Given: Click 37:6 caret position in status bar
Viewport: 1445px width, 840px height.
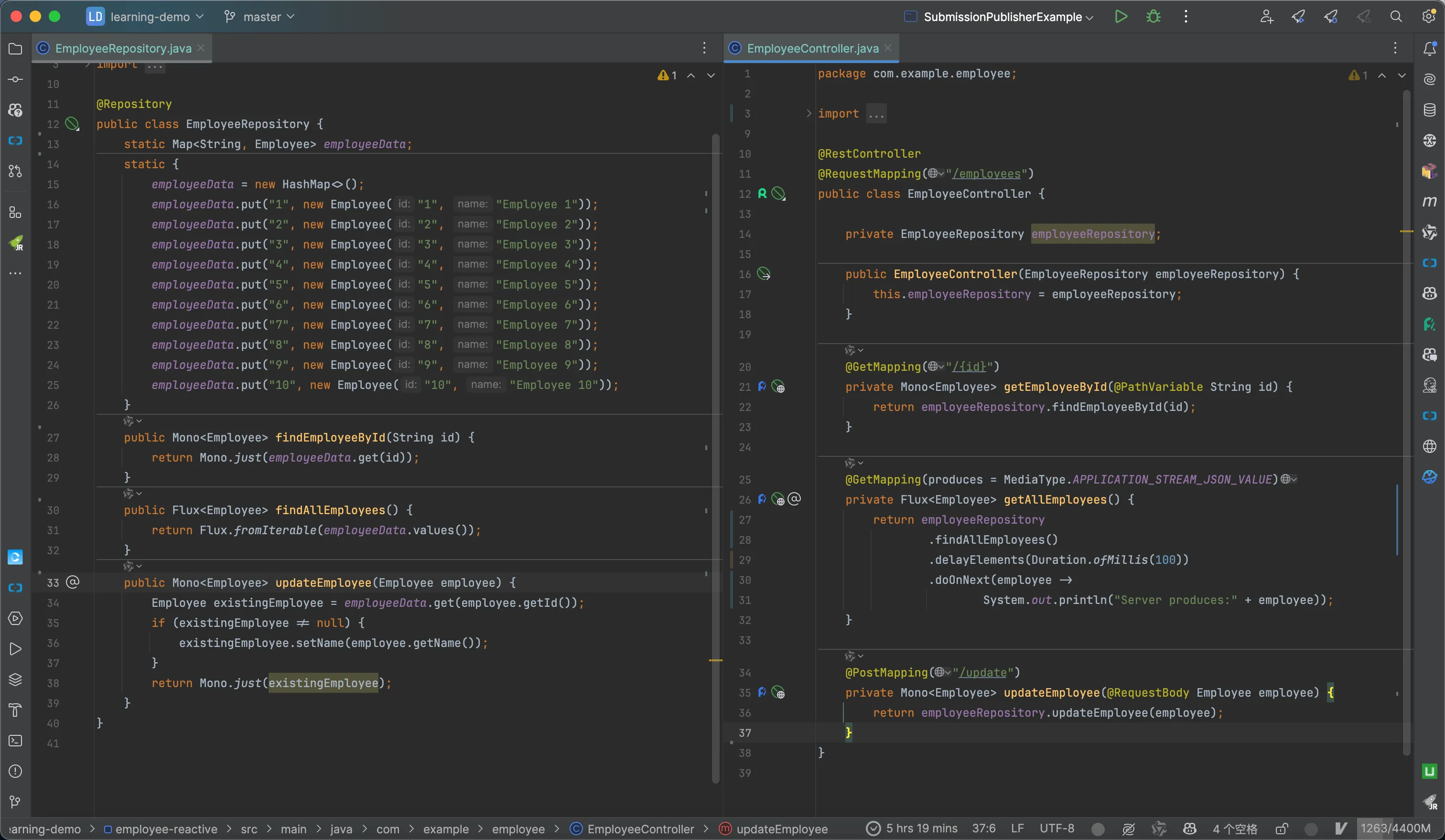Looking at the screenshot, I should [983, 829].
